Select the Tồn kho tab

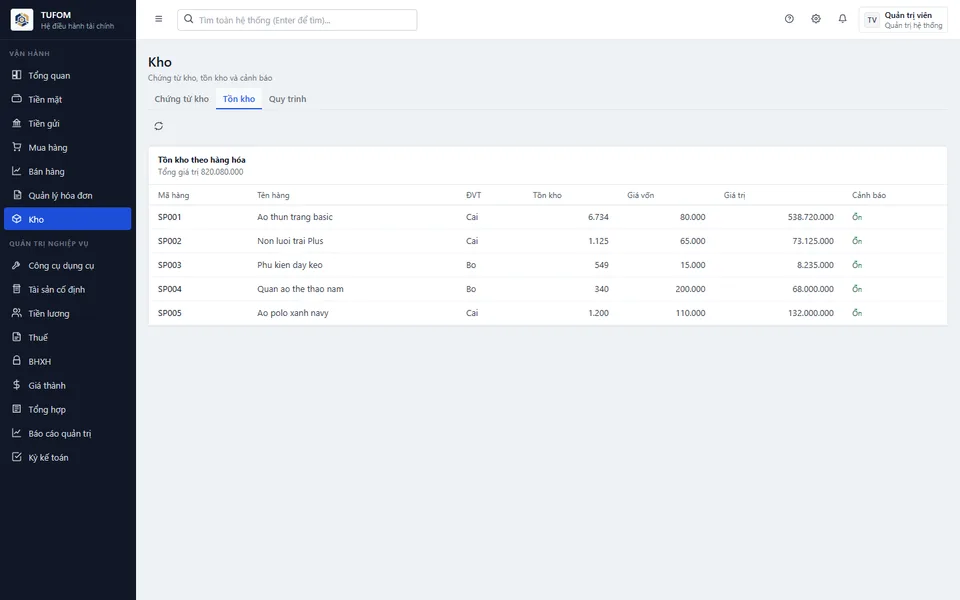coord(239,99)
